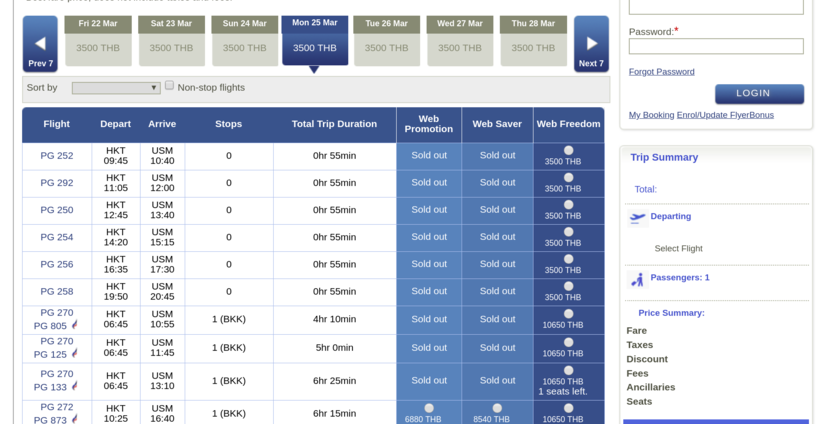The image size is (820, 424).
Task: Select the Thu 28 Mar date tab
Action: [x=533, y=41]
